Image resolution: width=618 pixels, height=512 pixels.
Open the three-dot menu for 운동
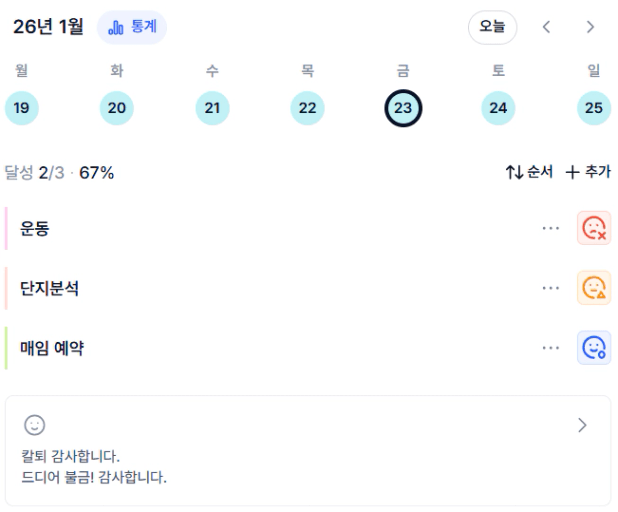click(550, 228)
